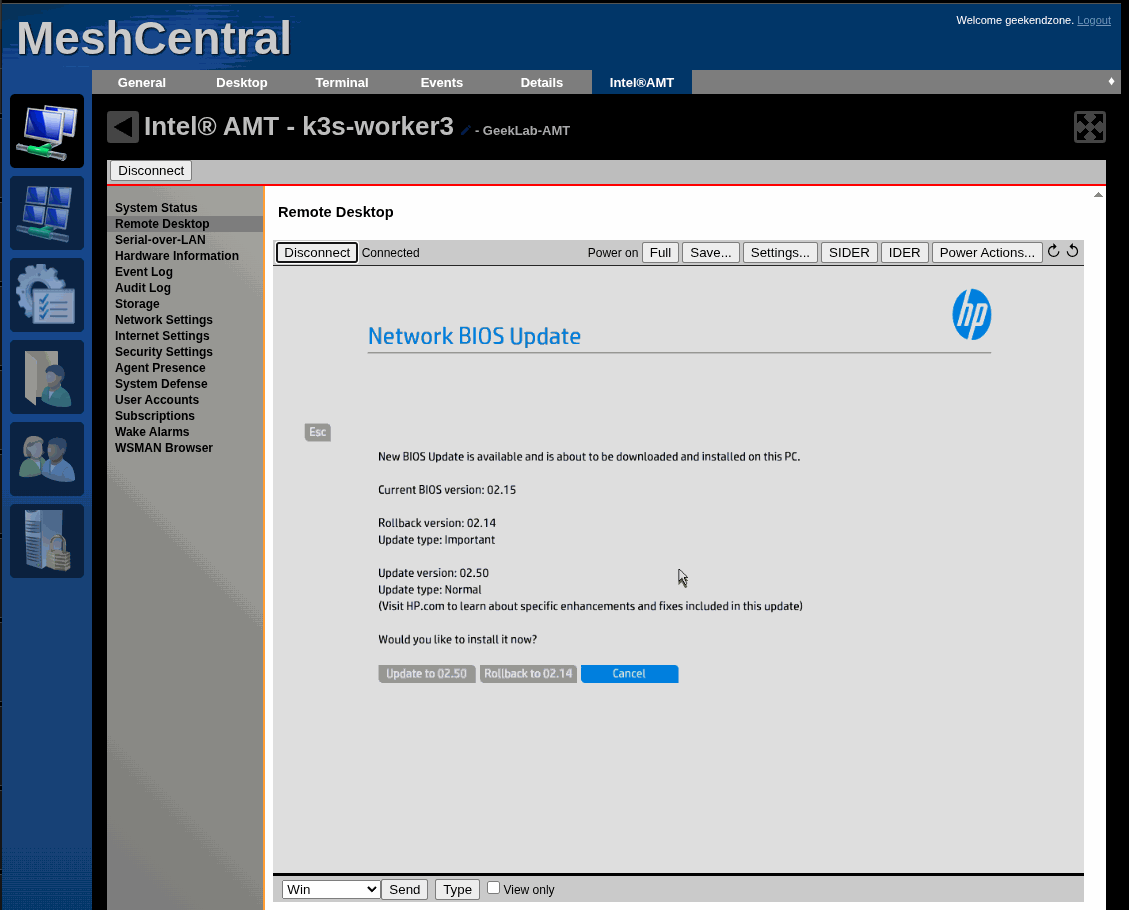Open Storage in left menu
This screenshot has width=1129, height=910.
(137, 304)
